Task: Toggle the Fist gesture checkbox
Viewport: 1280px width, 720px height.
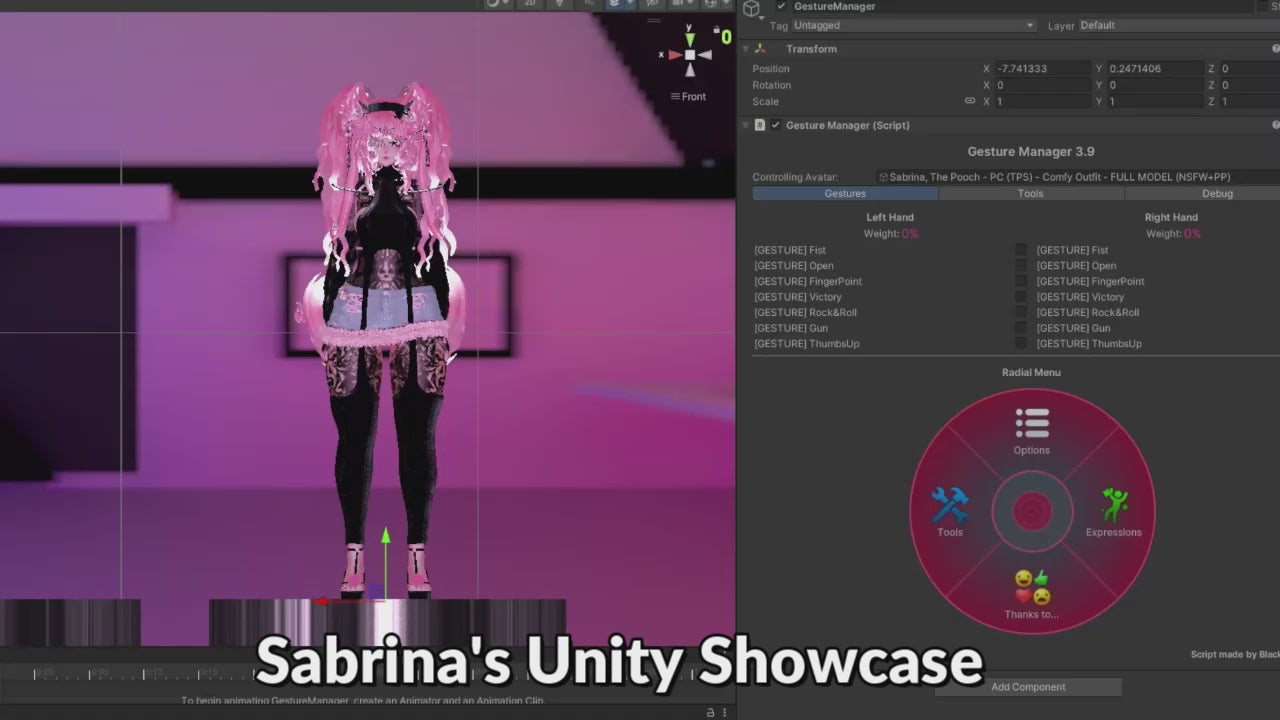Action: point(1020,250)
